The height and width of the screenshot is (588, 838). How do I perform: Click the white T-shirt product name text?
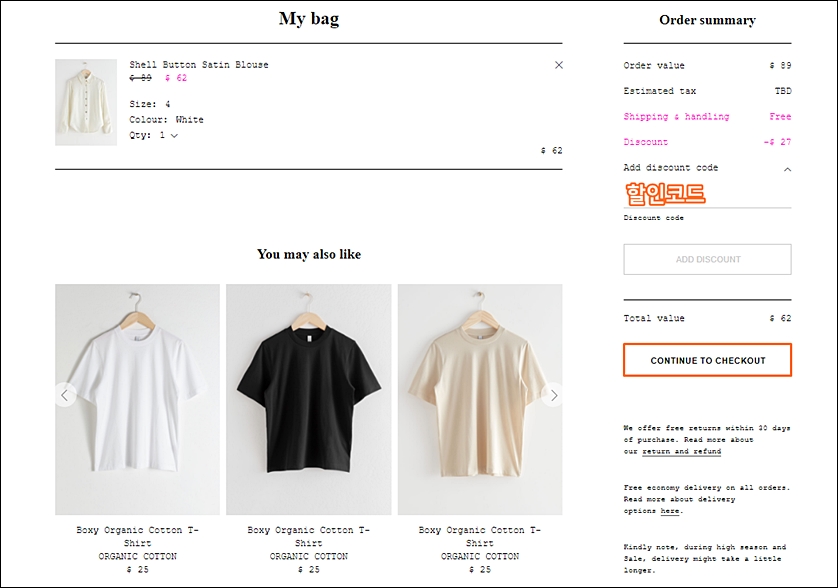[x=137, y=536]
